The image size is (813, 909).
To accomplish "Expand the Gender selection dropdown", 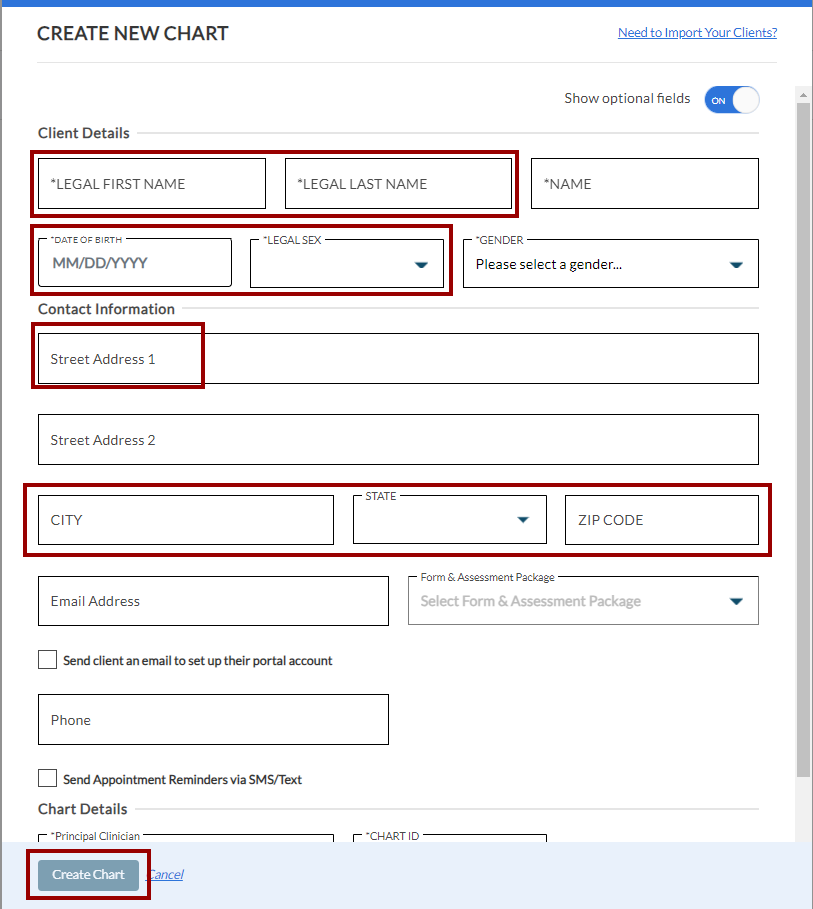I will coord(610,265).
